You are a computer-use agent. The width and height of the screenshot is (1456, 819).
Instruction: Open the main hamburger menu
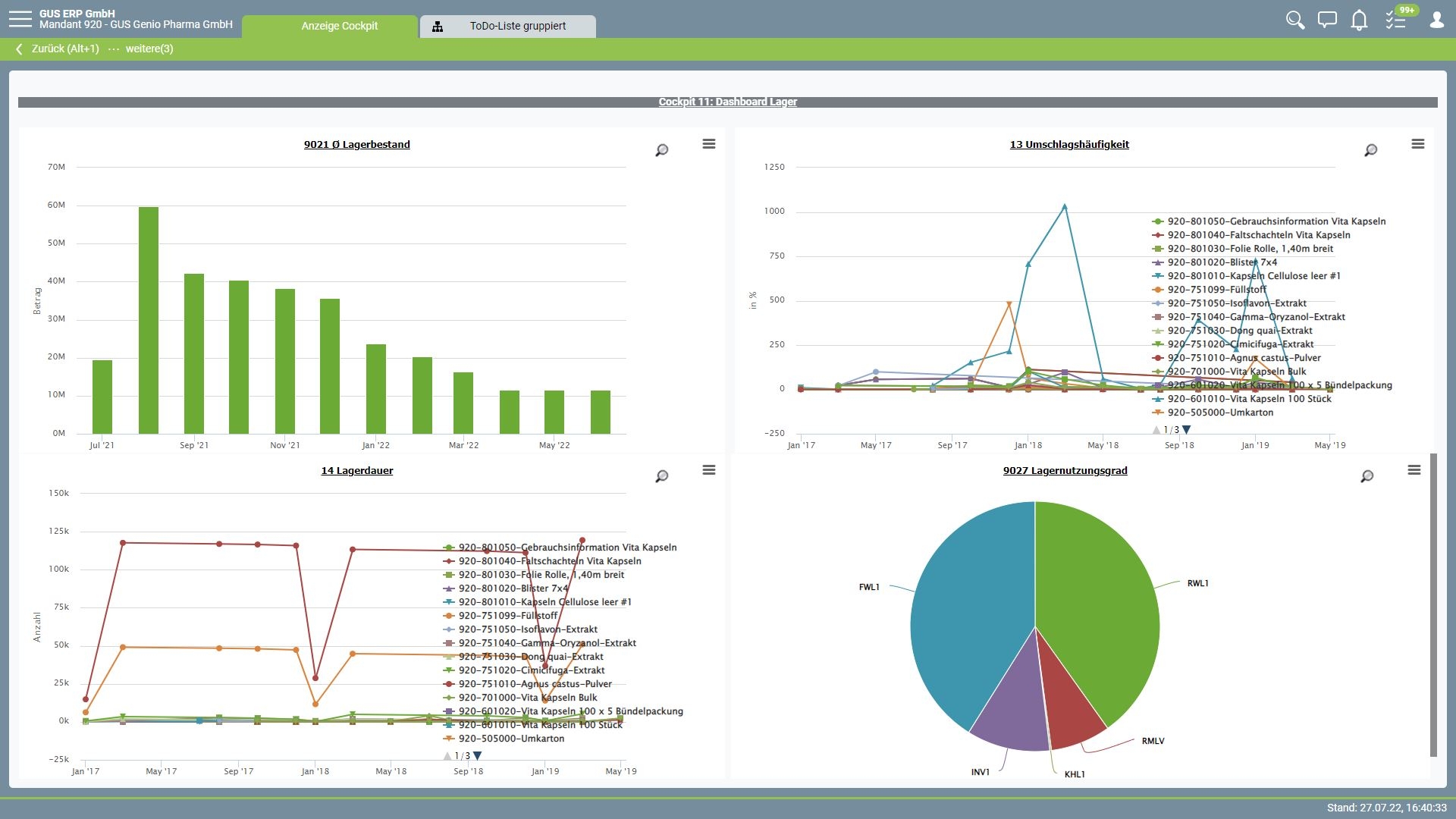20,19
